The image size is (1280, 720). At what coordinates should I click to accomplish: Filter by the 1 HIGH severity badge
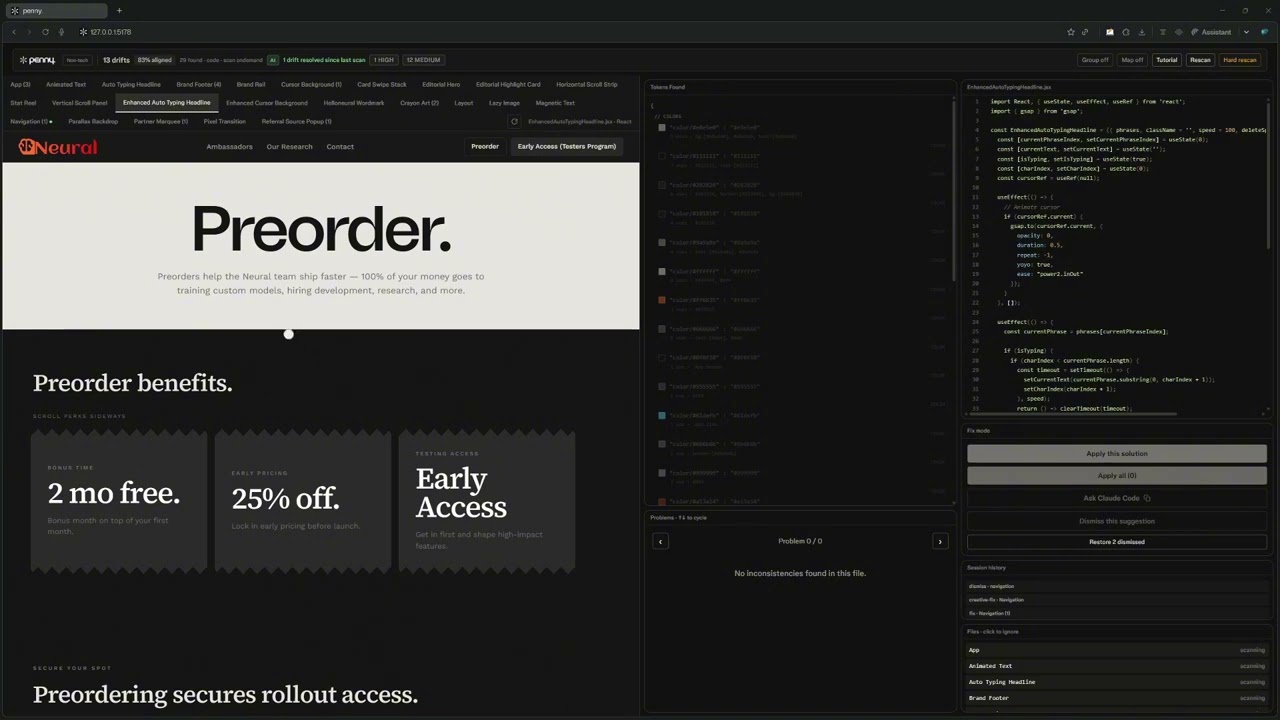tap(384, 60)
